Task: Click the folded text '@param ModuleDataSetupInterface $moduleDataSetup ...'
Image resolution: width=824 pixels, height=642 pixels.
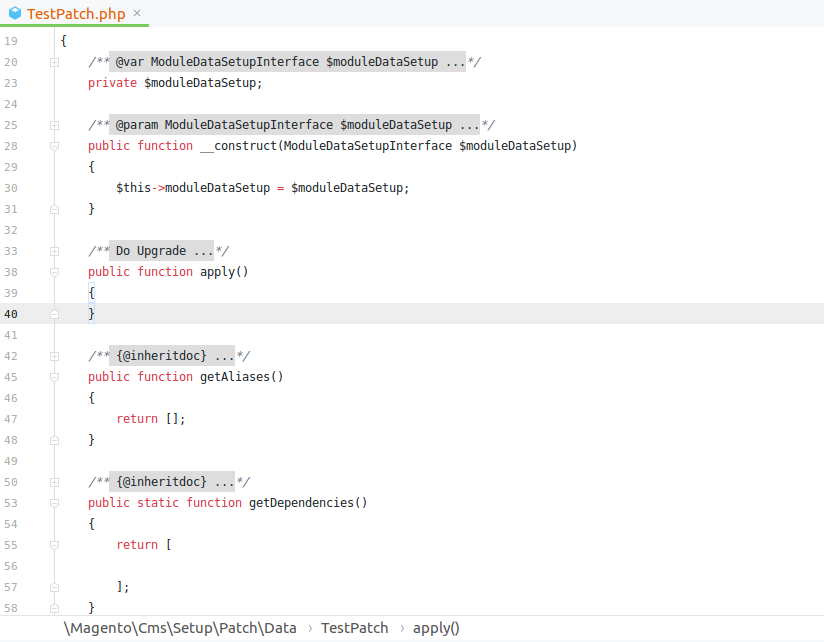Action: click(294, 125)
